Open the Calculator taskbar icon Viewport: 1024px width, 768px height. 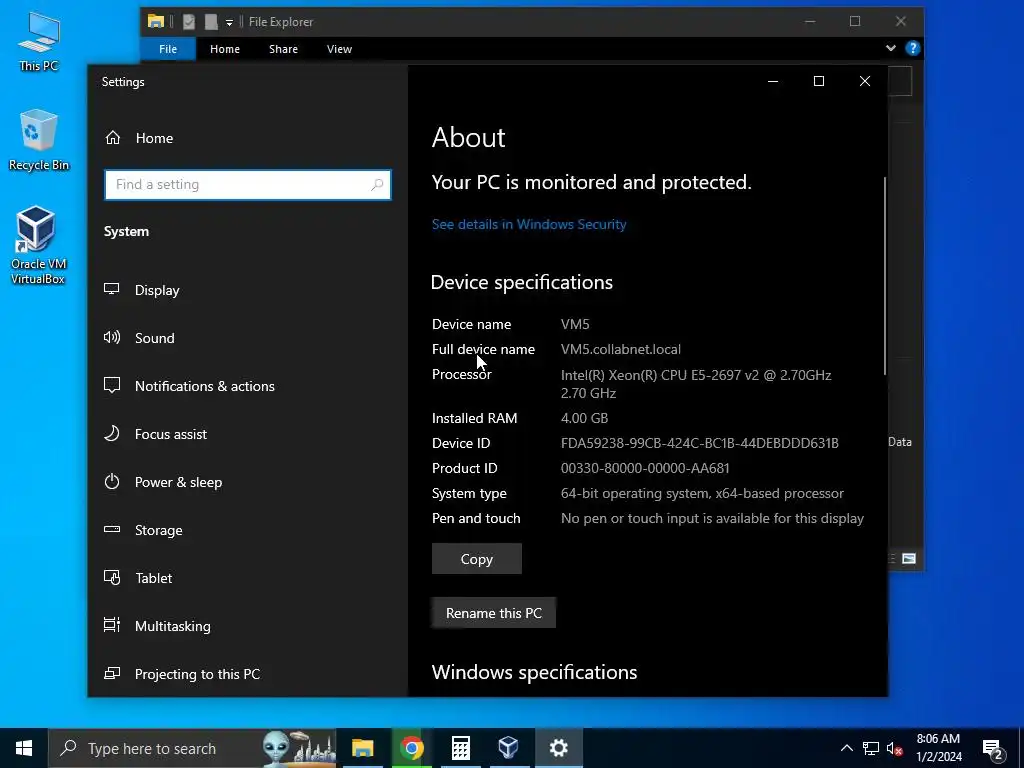460,748
